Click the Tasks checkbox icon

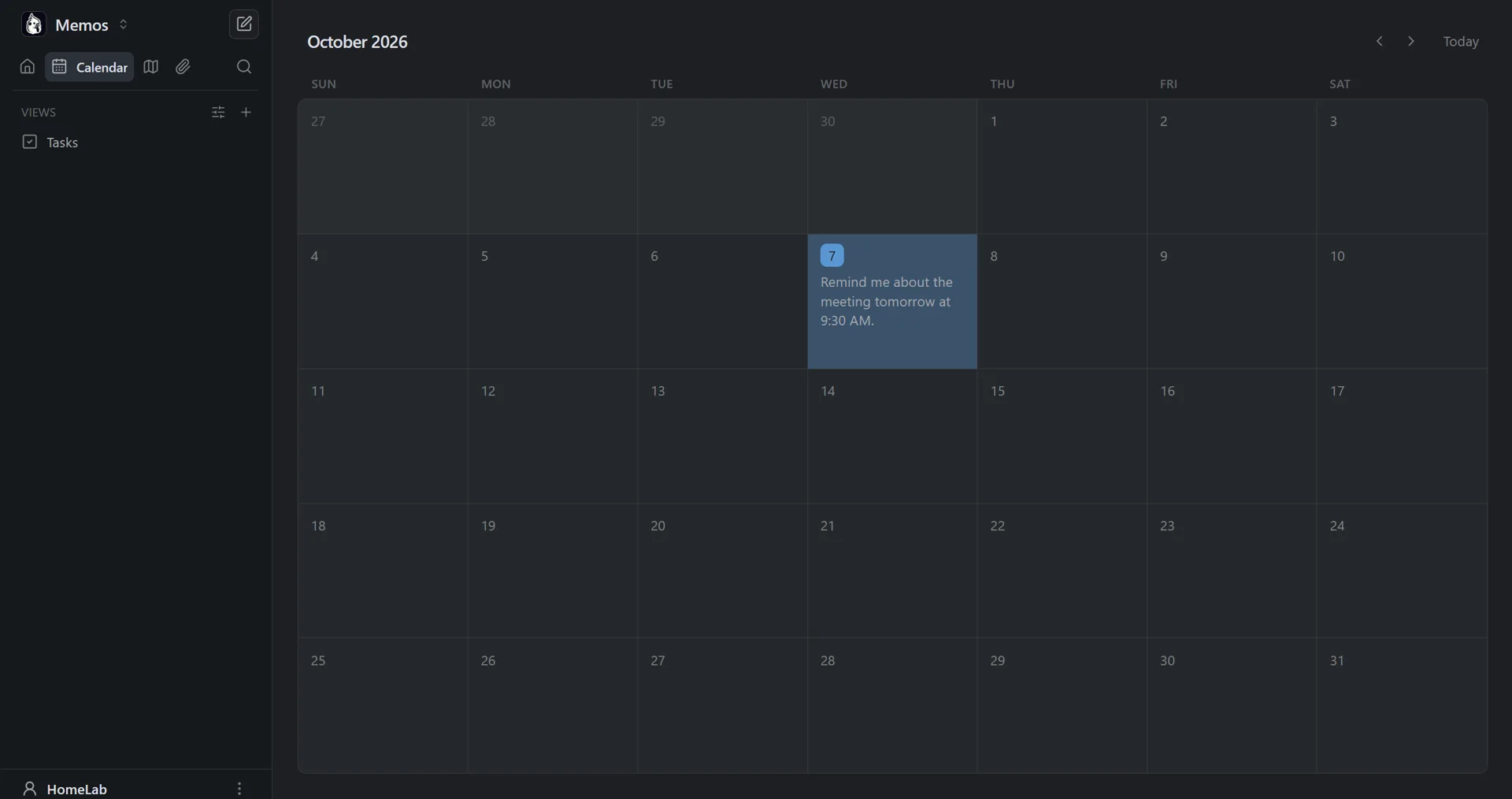30,142
